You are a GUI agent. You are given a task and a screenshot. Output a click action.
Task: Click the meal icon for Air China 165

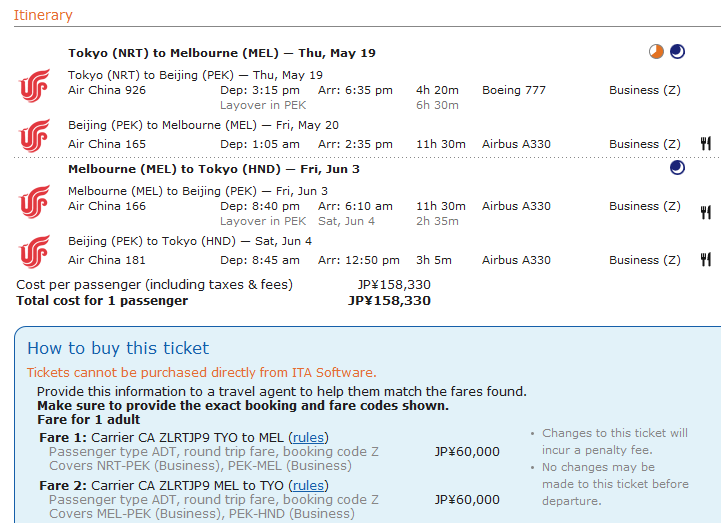(705, 144)
